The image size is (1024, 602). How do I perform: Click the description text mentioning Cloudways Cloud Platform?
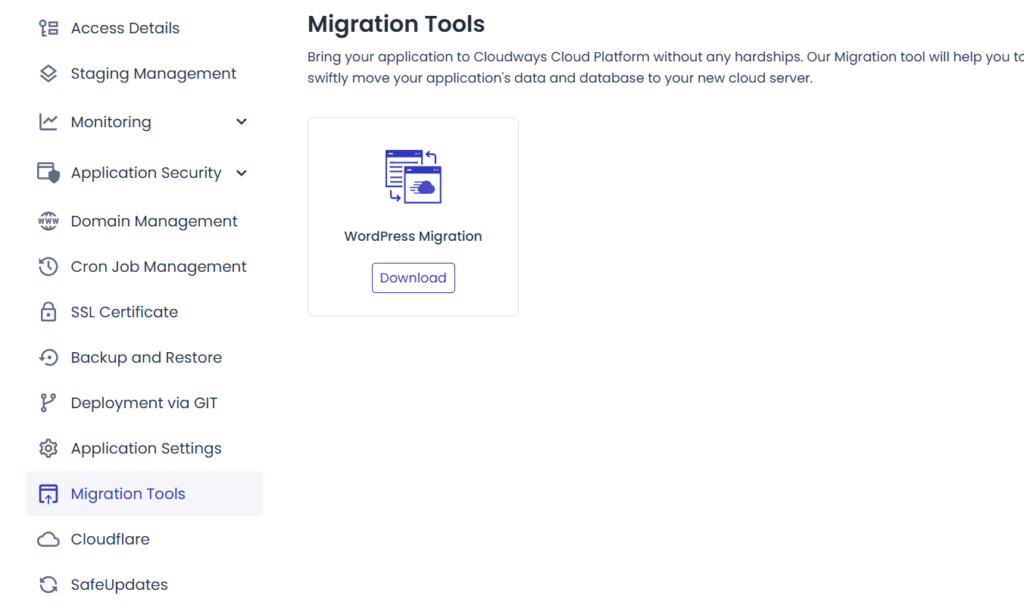pos(665,67)
